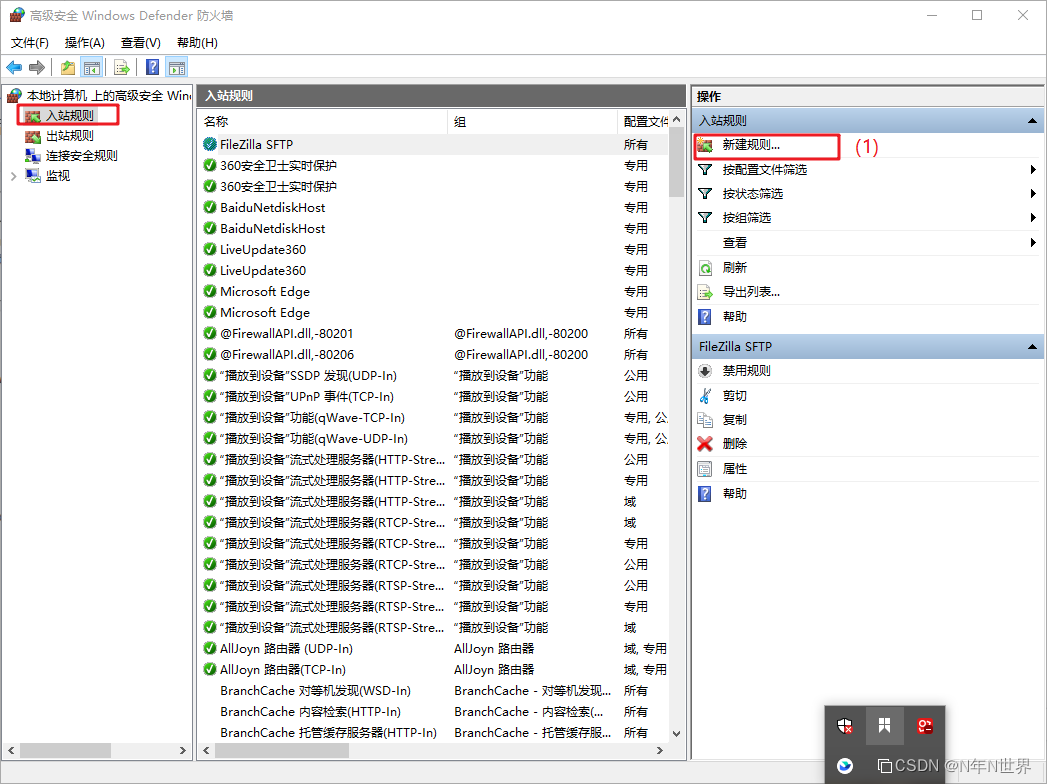Viewport: 1047px width, 784px height.
Task: Open 按组筛选 submenu
Action: 867,218
